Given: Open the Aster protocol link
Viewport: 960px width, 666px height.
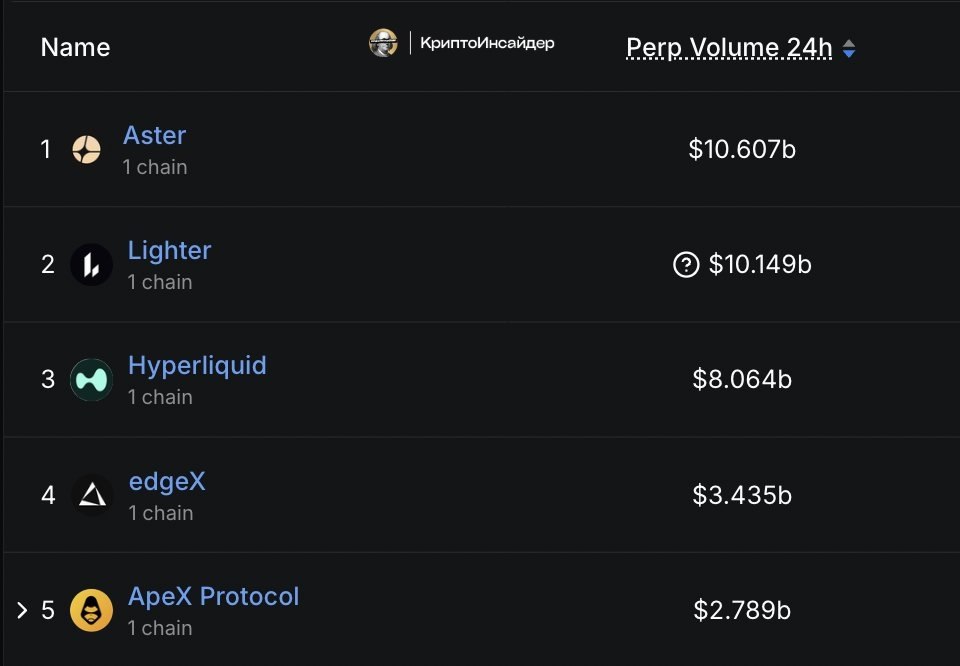Looking at the screenshot, I should coord(154,135).
